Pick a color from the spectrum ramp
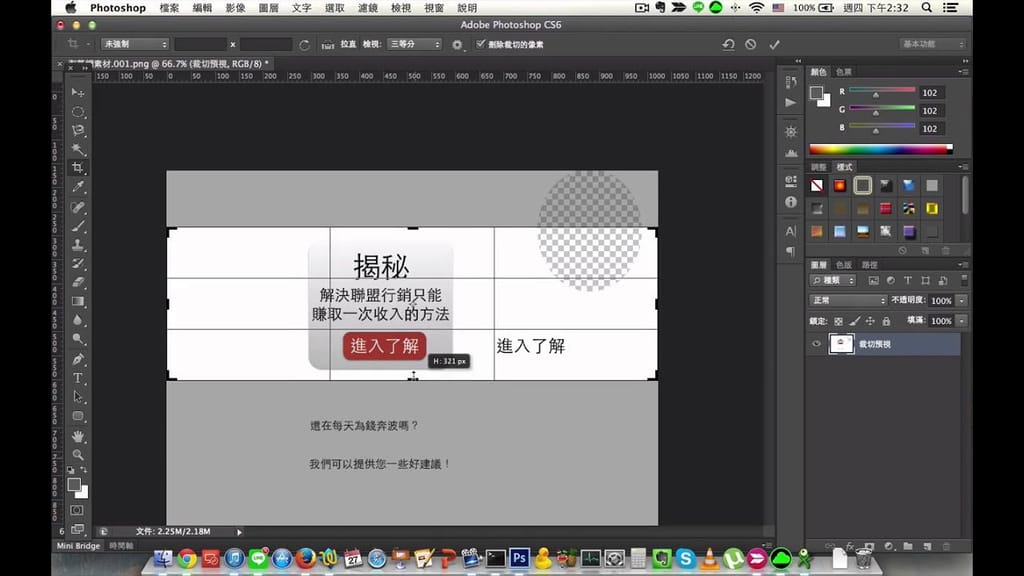Screen dimensions: 1024x576 click(x=881, y=149)
